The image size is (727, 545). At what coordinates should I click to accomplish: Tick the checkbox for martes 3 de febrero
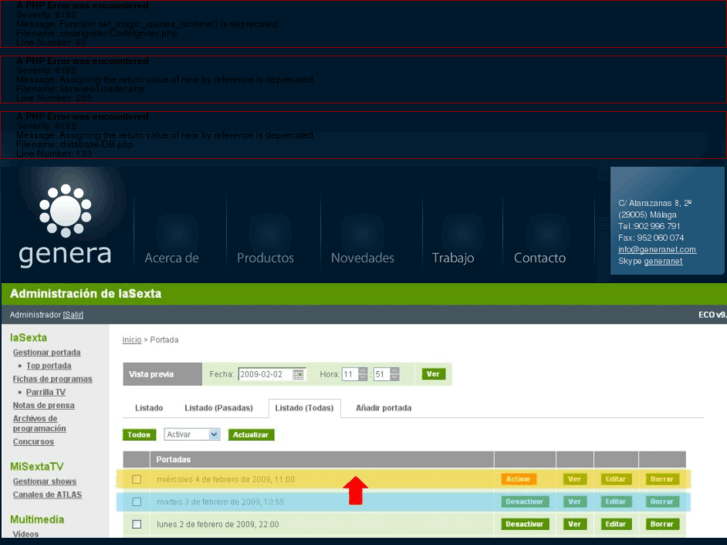[x=136, y=501]
